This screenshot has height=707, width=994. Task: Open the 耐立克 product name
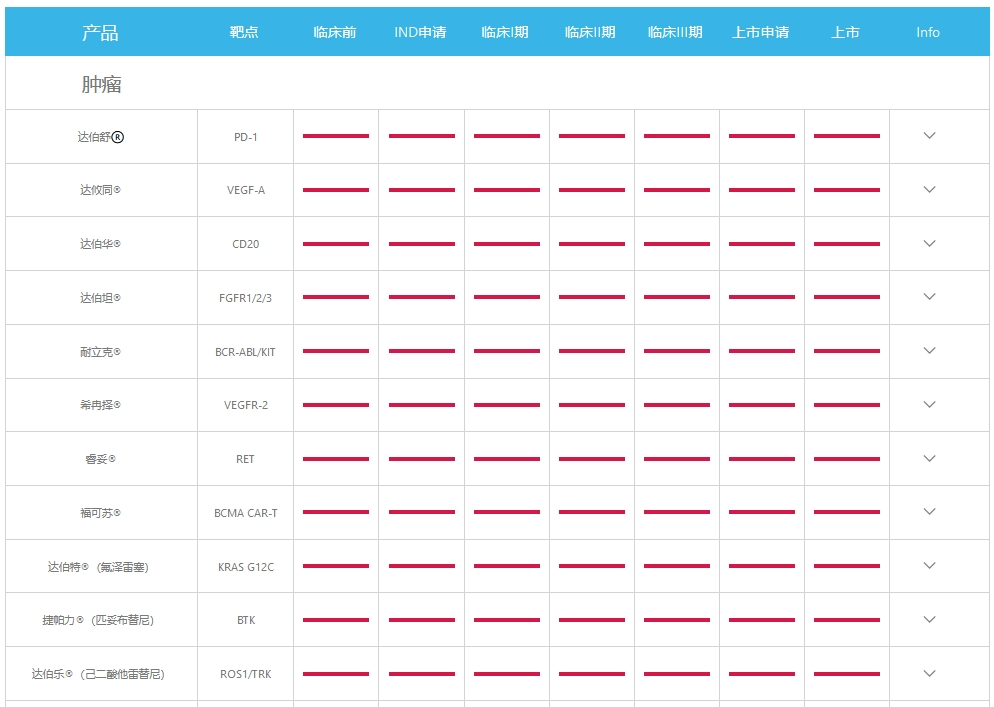click(100, 352)
